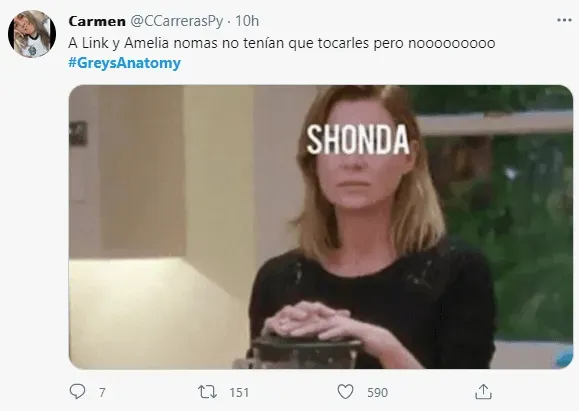
Task: Click the reply count 7
Action: coord(102,392)
